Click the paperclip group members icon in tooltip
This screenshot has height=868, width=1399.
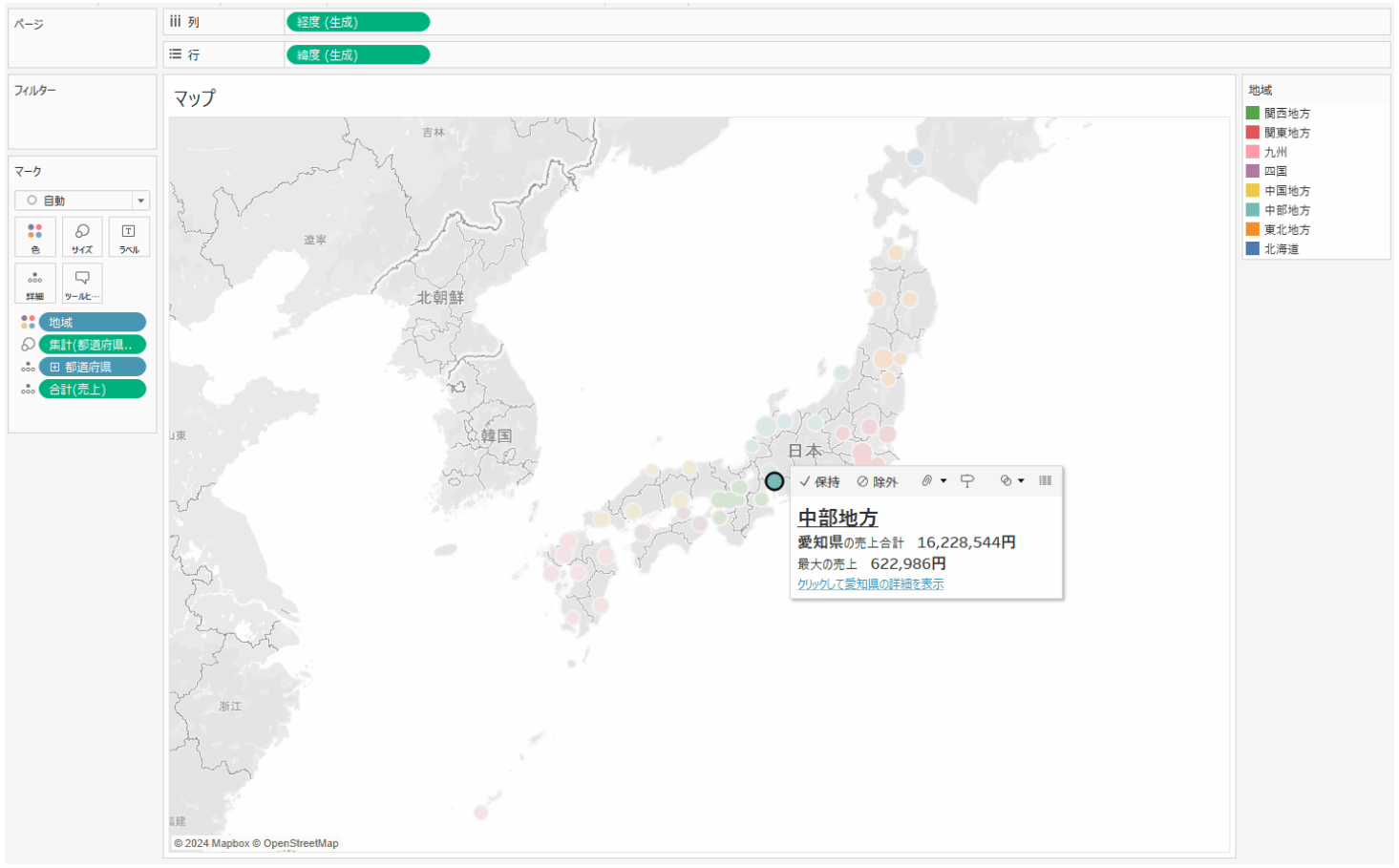(926, 481)
